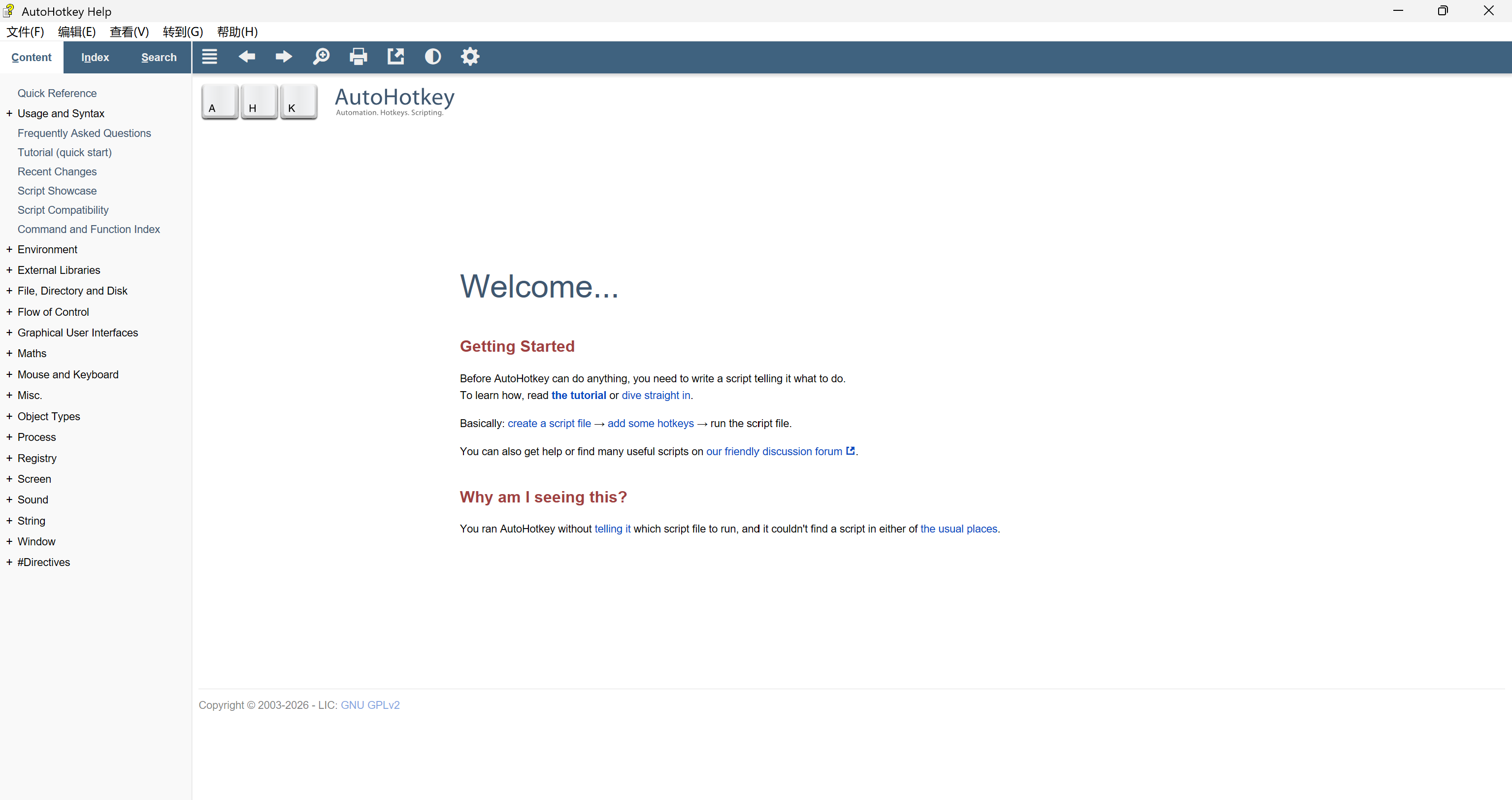
Task: Expand the Usage and Syntax section
Action: tap(9, 113)
